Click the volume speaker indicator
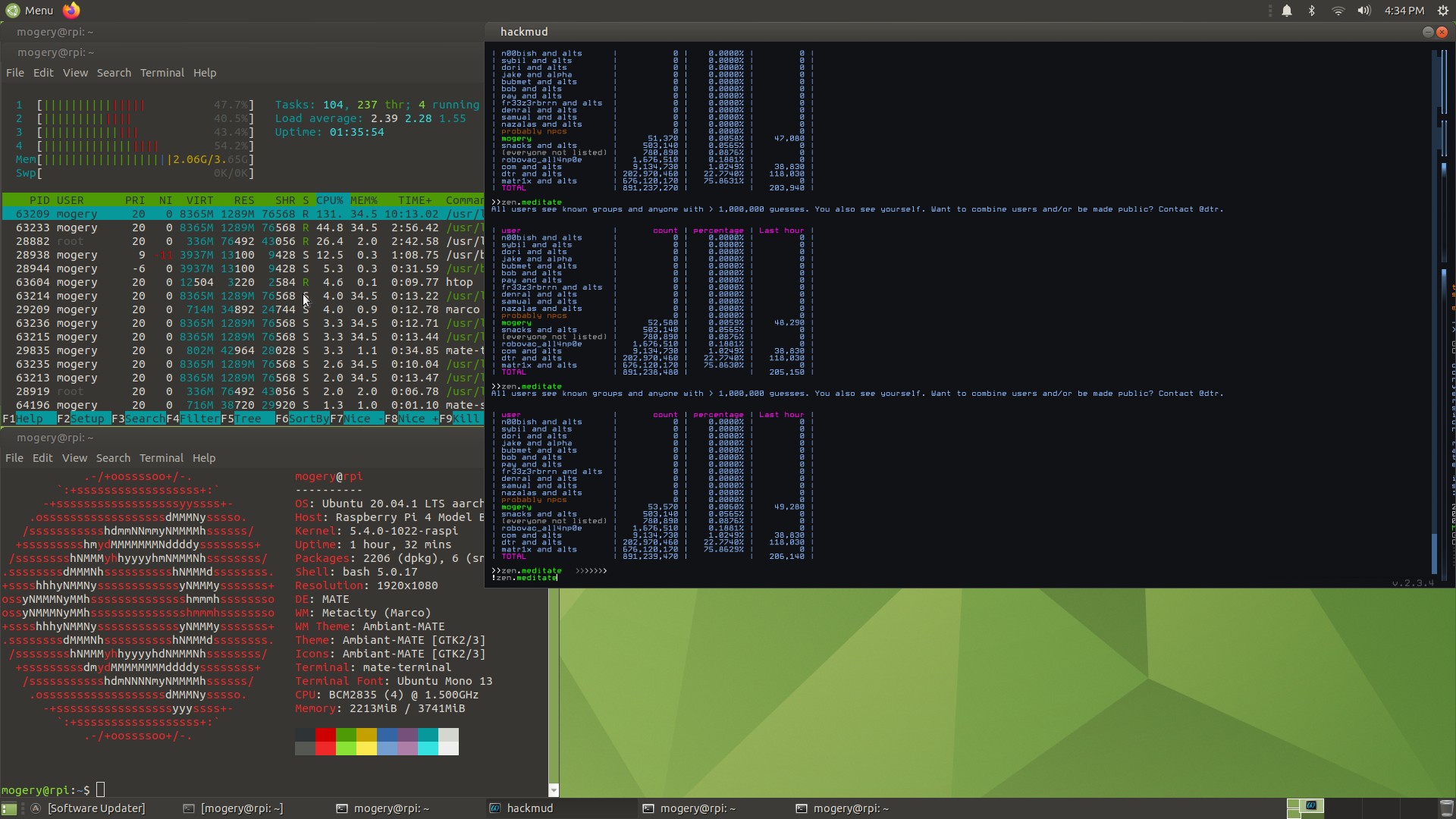The height and width of the screenshot is (819, 1456). click(1363, 11)
